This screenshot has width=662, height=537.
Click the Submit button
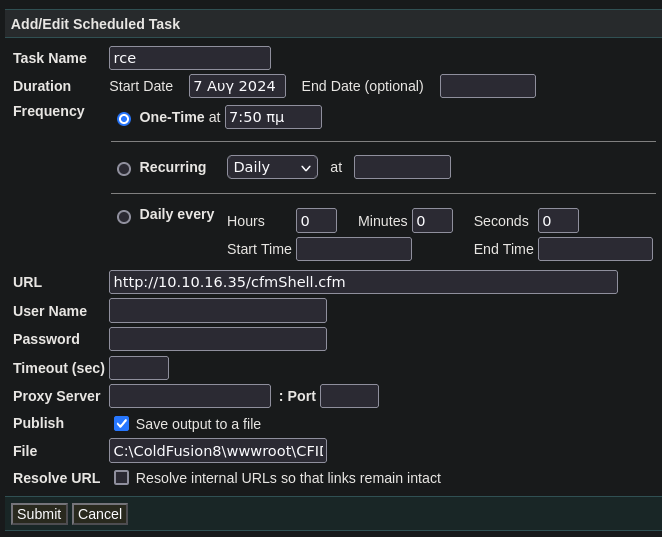click(39, 514)
